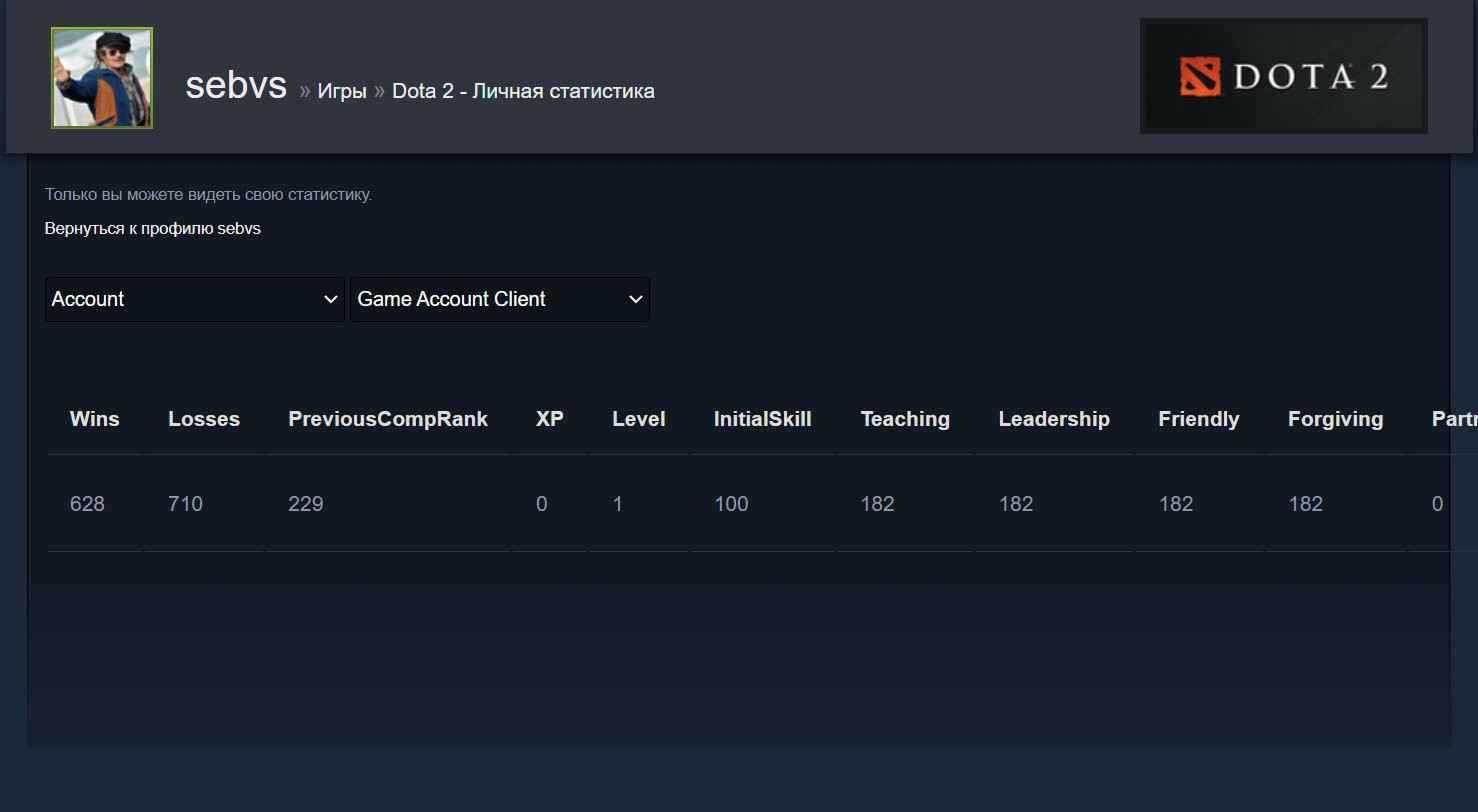
Task: Go to the Игры breadcrumb link
Action: pos(342,91)
